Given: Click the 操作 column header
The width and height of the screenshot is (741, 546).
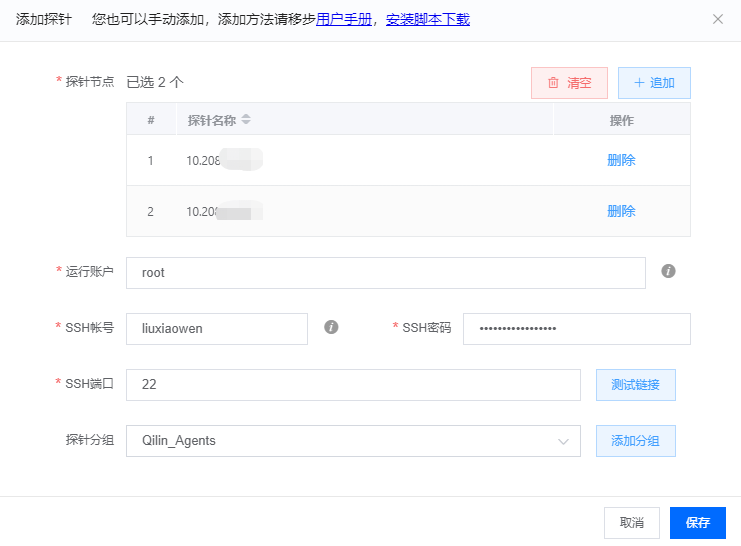Looking at the screenshot, I should click(x=621, y=121).
